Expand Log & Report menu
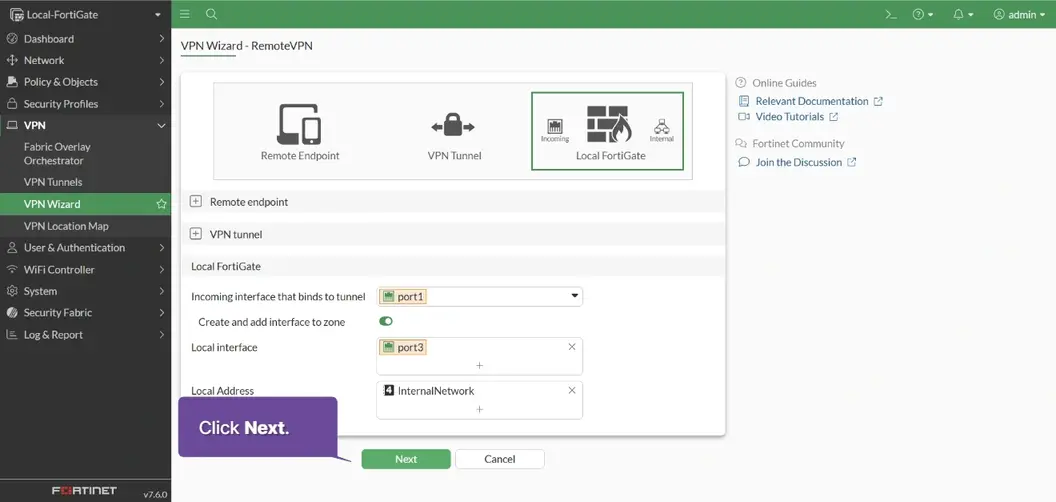Viewport: 1056px width, 502px height. (x=86, y=334)
